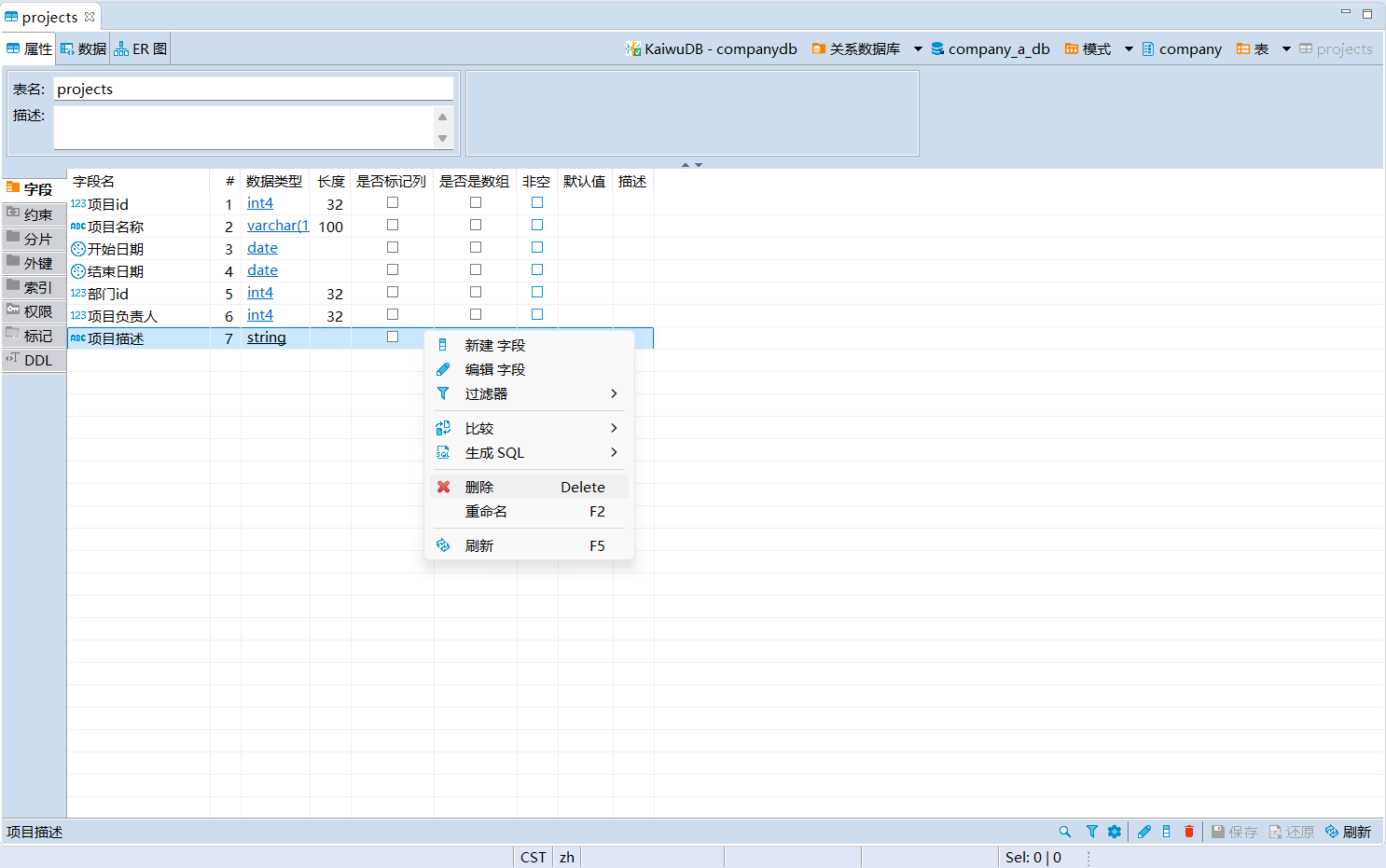Viewport: 1386px width, 868px height.
Task: Switch to the ER 图 tab
Action: coord(141,48)
